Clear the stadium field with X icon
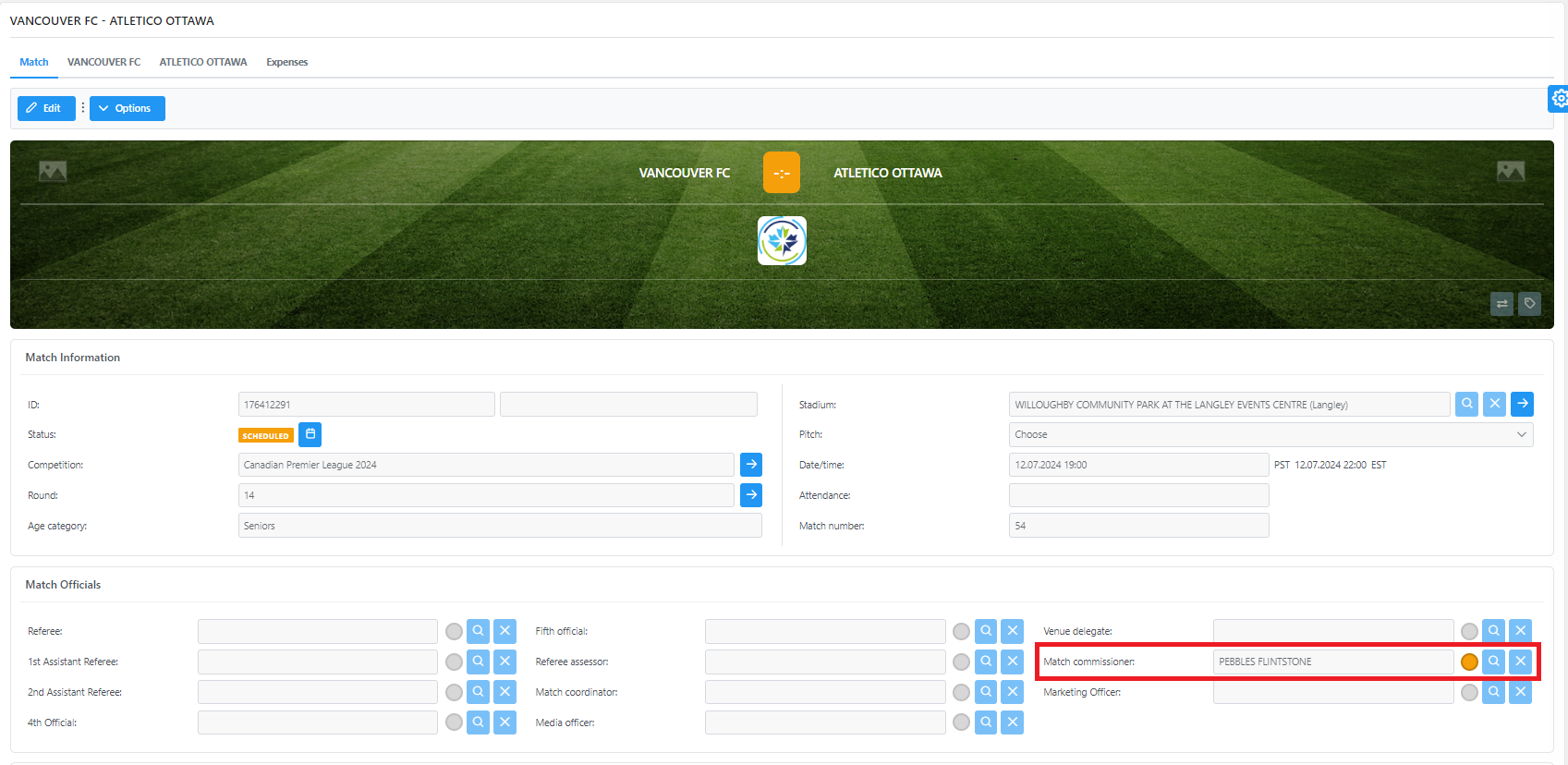This screenshot has width=1568, height=765. pyautogui.click(x=1494, y=404)
